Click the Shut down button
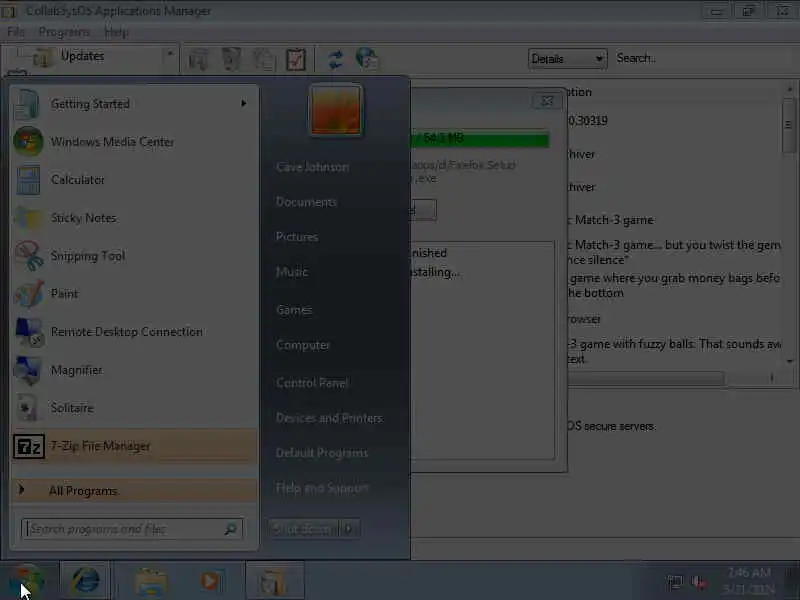 coord(304,529)
